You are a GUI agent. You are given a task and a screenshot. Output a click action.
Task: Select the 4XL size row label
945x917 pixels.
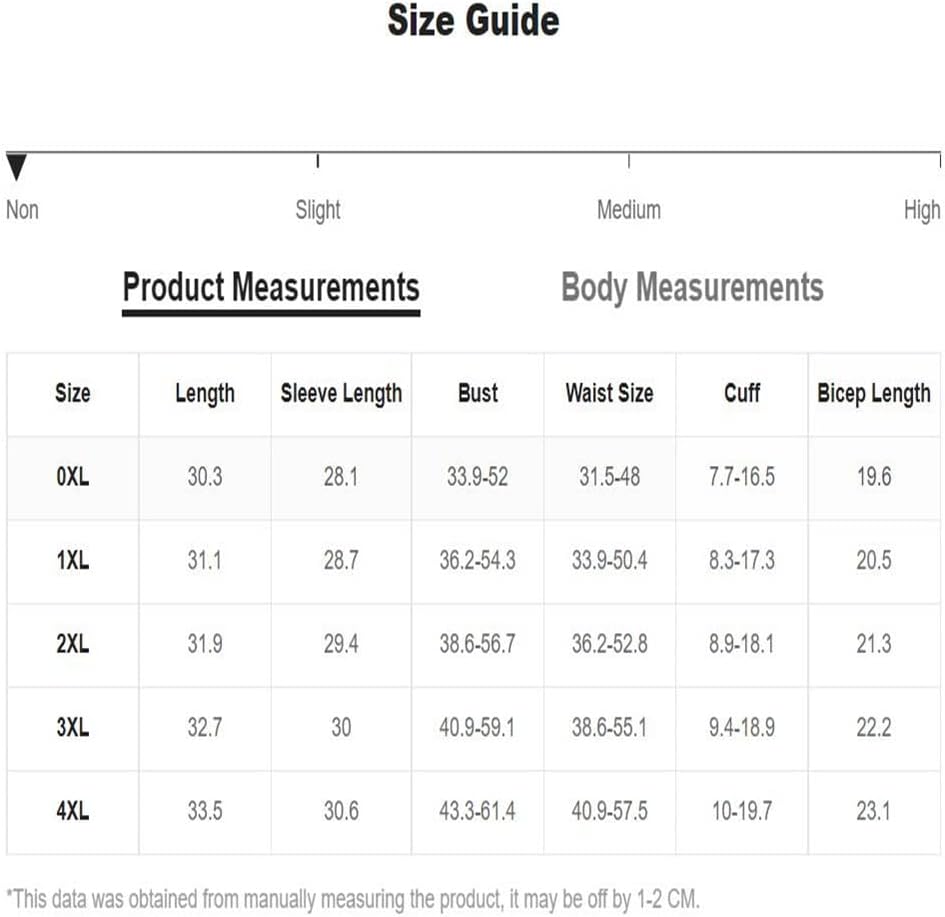click(x=73, y=811)
